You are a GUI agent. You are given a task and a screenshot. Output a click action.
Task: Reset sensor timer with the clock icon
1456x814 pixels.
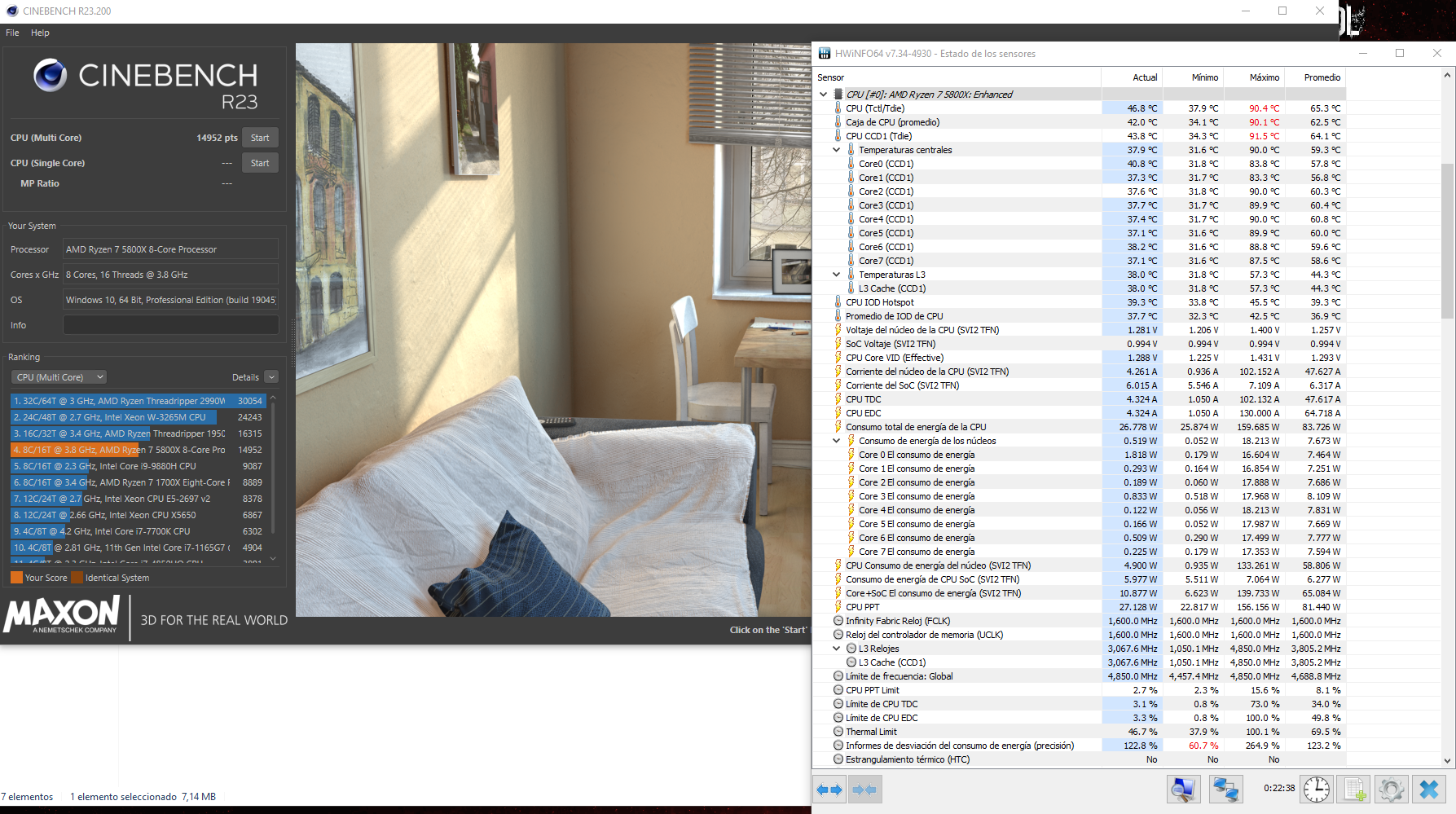1317,789
